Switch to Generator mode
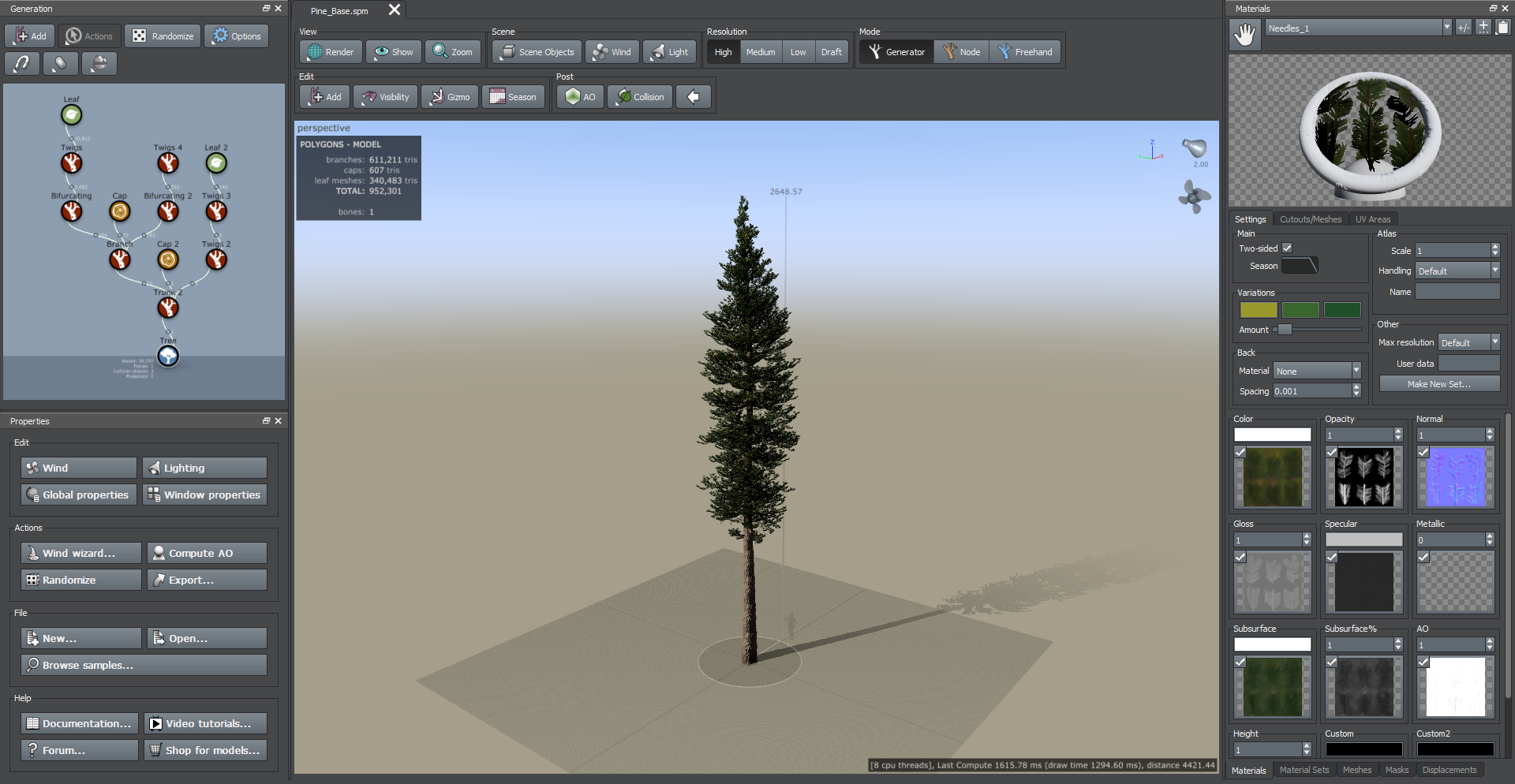 896,52
